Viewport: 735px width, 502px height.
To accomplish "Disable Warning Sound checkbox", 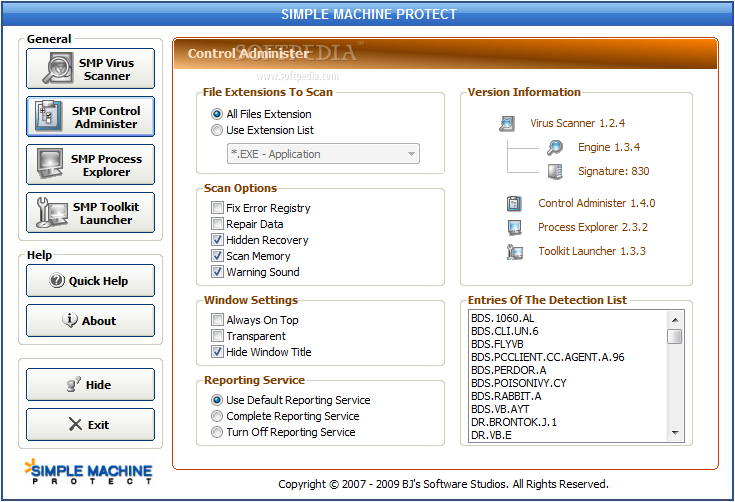I will point(217,271).
